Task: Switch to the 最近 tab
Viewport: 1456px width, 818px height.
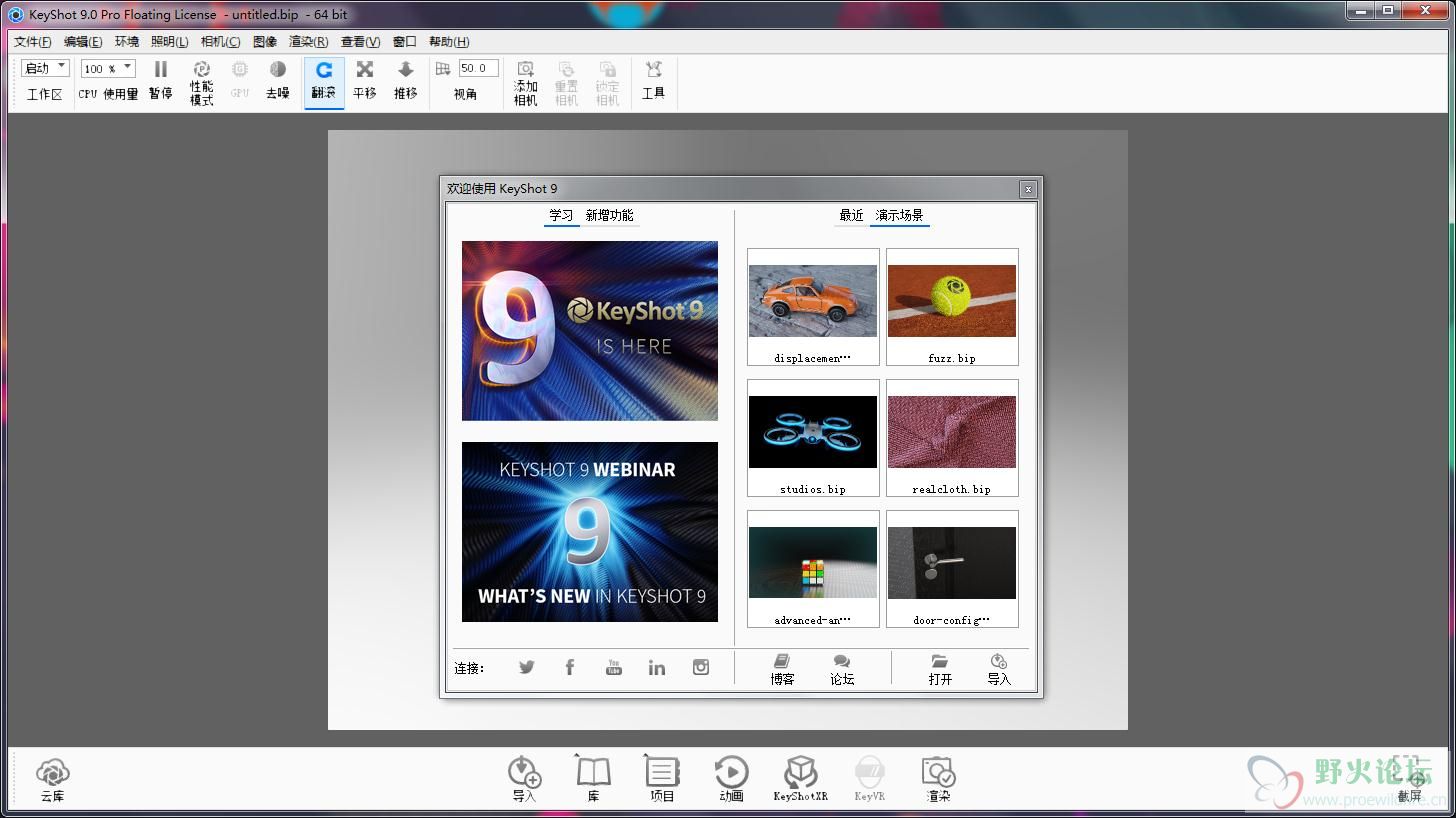Action: coord(851,216)
